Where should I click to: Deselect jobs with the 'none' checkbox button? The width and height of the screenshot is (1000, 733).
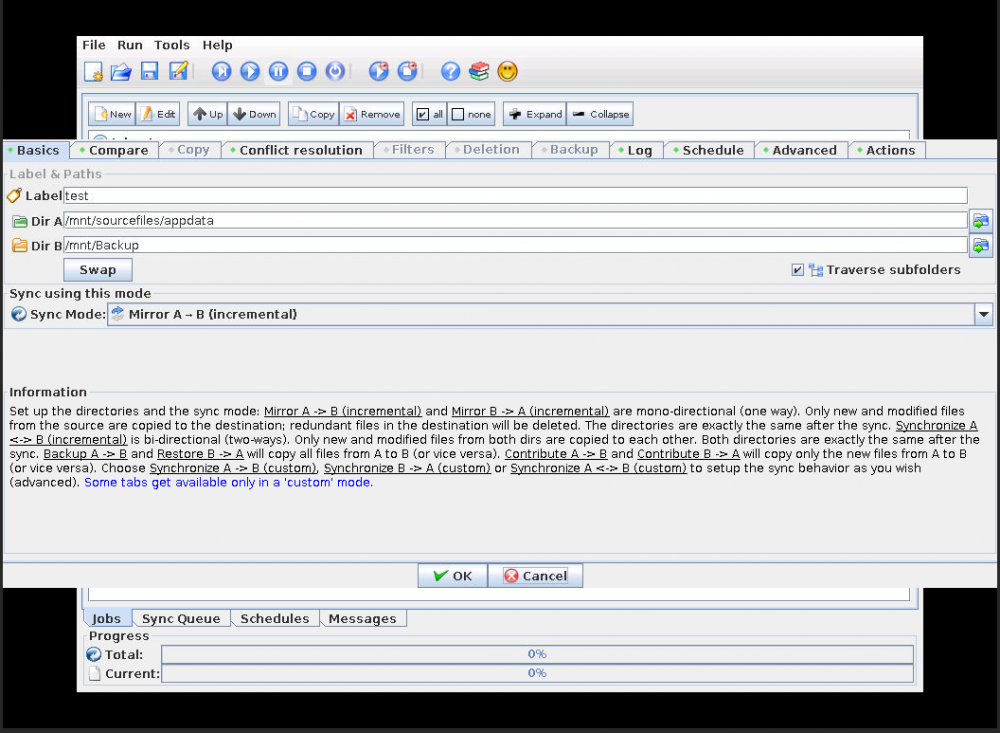[472, 114]
